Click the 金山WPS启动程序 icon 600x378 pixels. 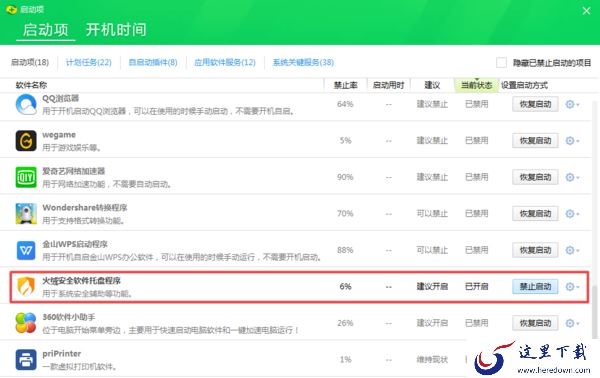[x=26, y=250]
